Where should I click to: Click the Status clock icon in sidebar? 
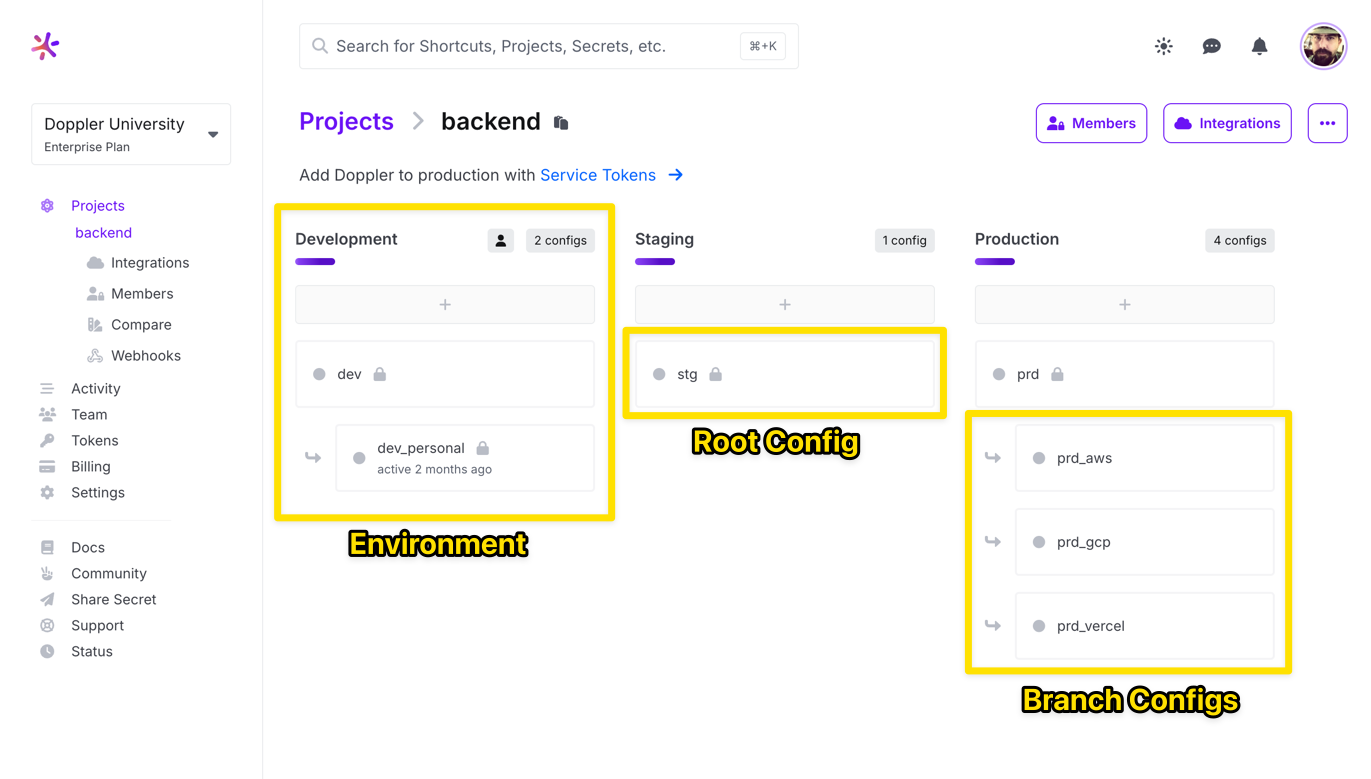pos(47,652)
